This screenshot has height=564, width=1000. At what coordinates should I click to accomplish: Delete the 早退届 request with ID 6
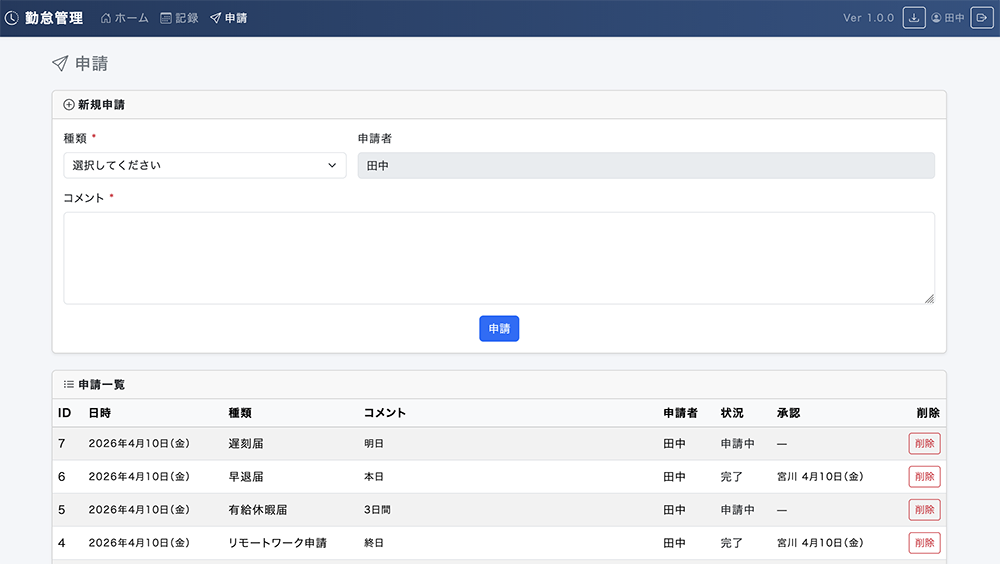pyautogui.click(x=924, y=477)
